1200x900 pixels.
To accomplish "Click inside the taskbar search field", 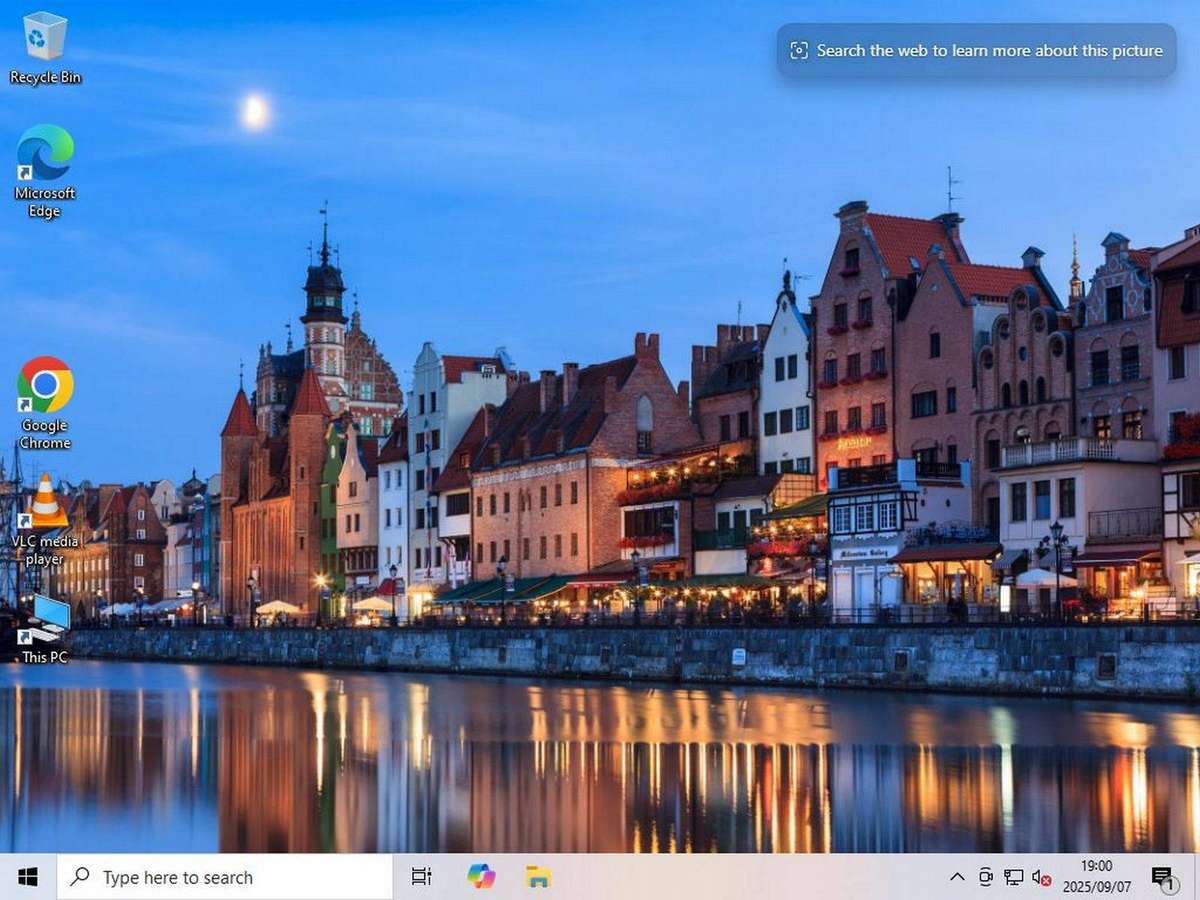I will pyautogui.click(x=220, y=877).
